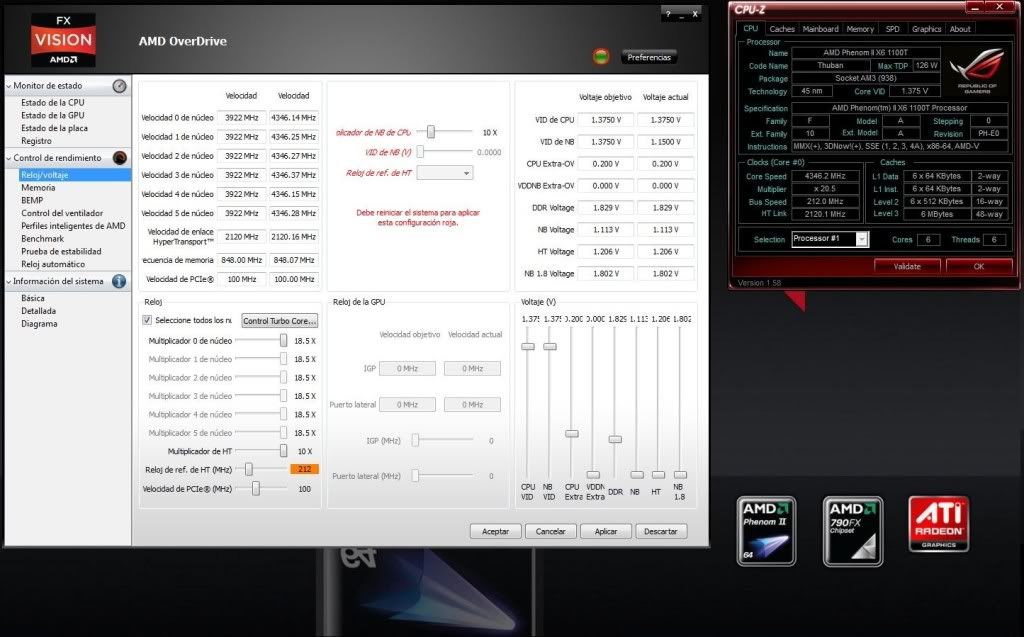Select Memoria in the sidebar
The height and width of the screenshot is (637, 1024).
pos(38,188)
